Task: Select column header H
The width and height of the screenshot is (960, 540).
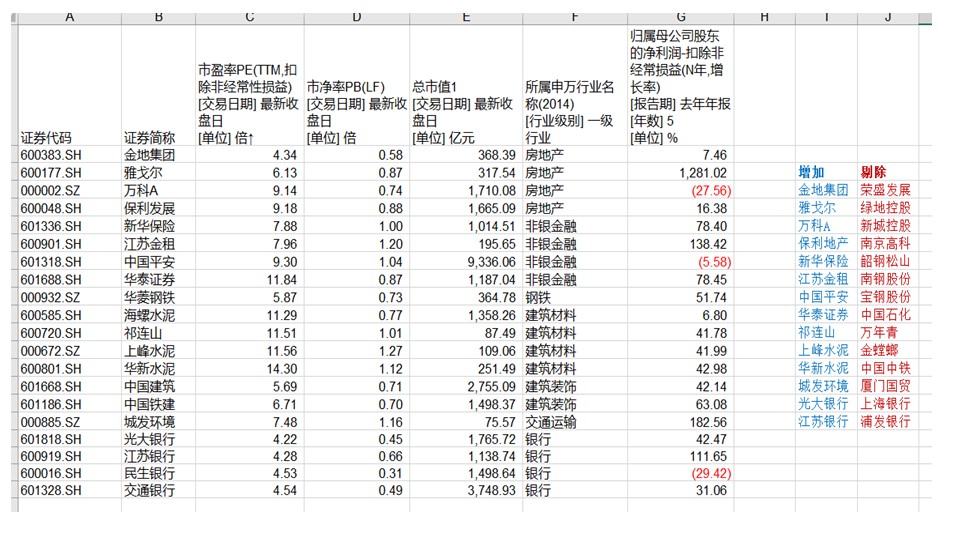Action: click(x=764, y=17)
